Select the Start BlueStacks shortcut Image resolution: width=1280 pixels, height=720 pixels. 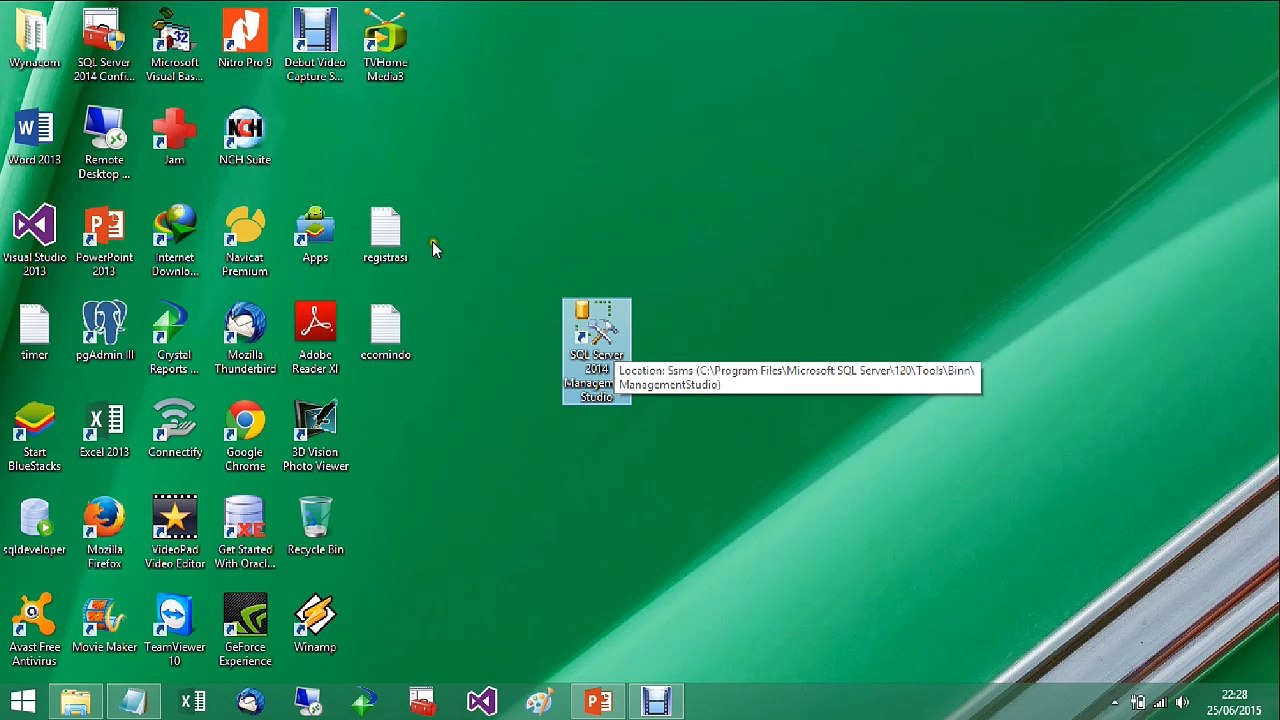tap(34, 435)
